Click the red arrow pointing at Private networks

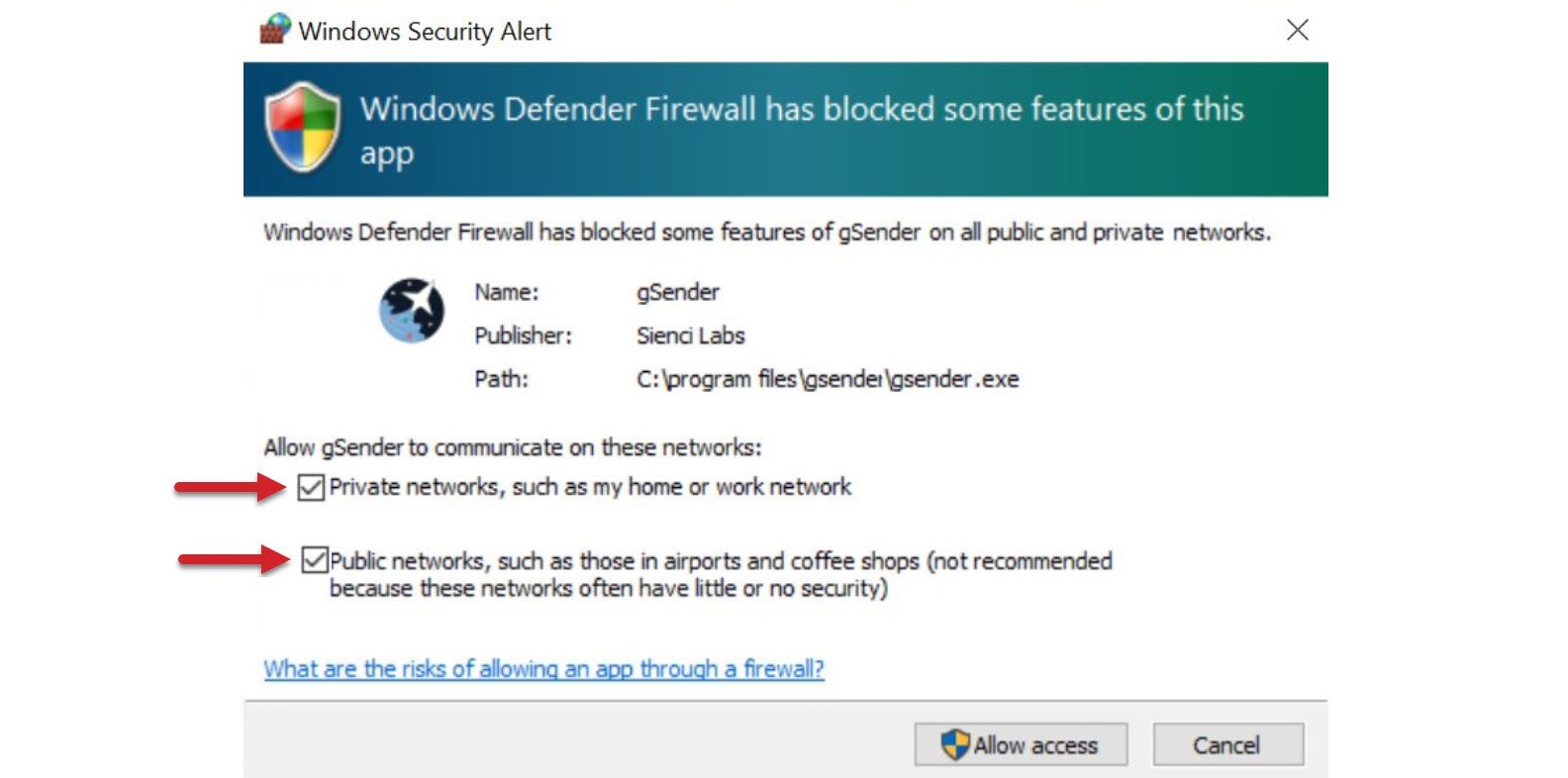230,486
